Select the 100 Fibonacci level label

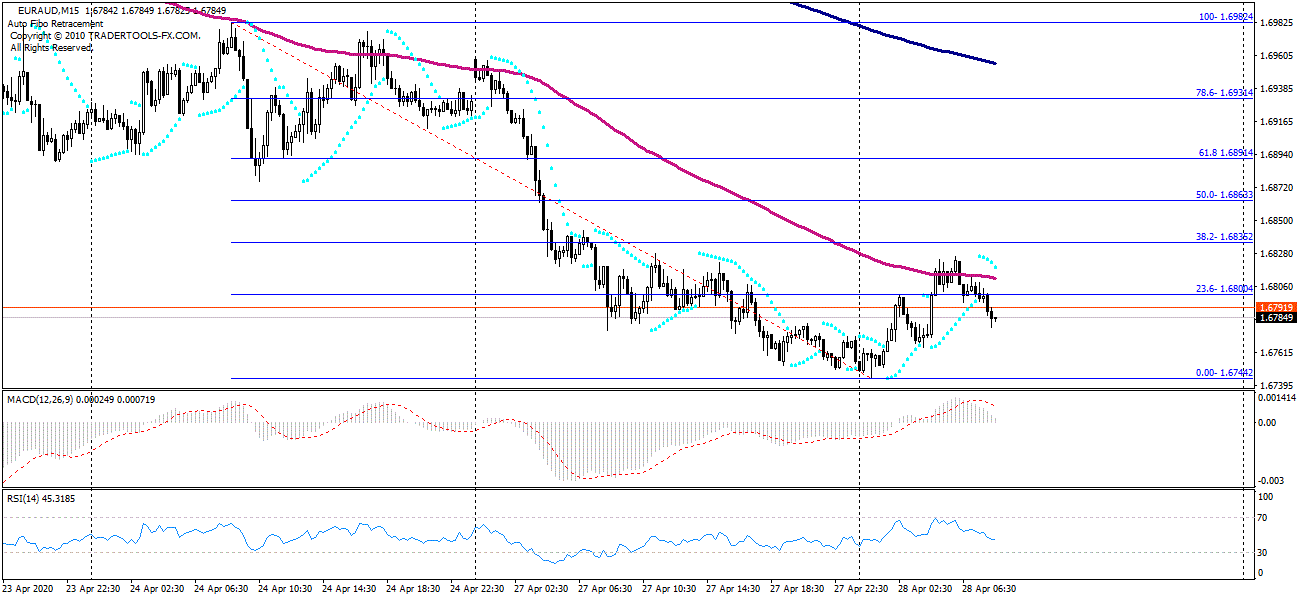1225,18
